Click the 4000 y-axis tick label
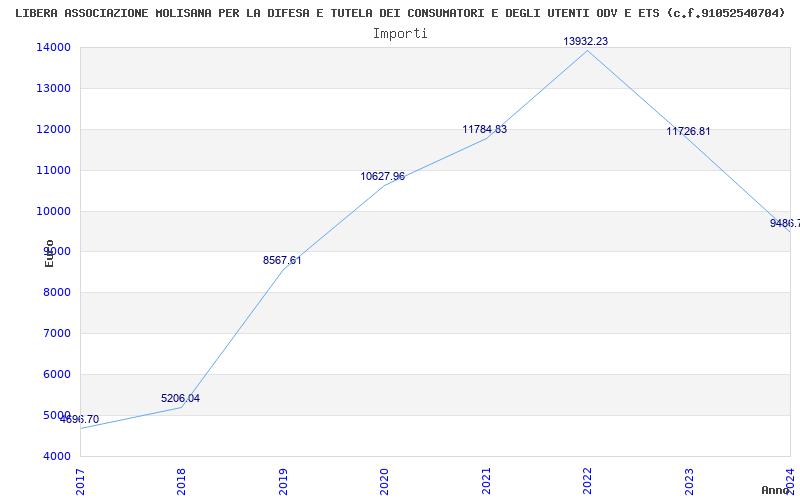Image resolution: width=800 pixels, height=500 pixels. [56, 456]
